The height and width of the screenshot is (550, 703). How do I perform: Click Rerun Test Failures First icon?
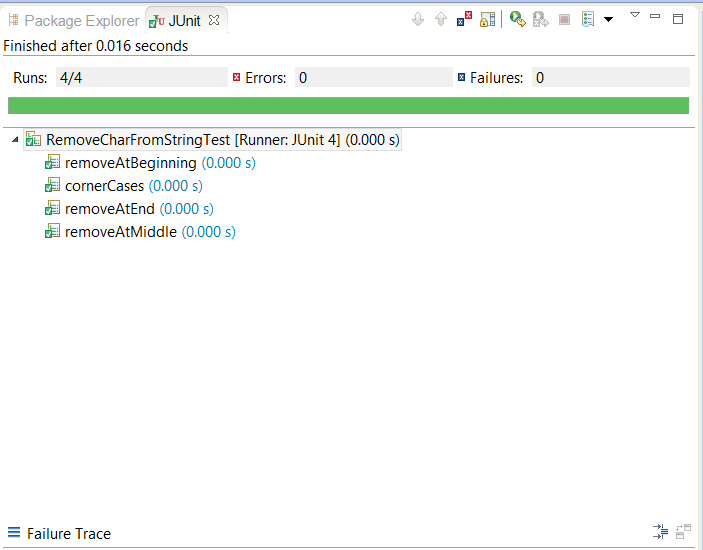[x=541, y=19]
